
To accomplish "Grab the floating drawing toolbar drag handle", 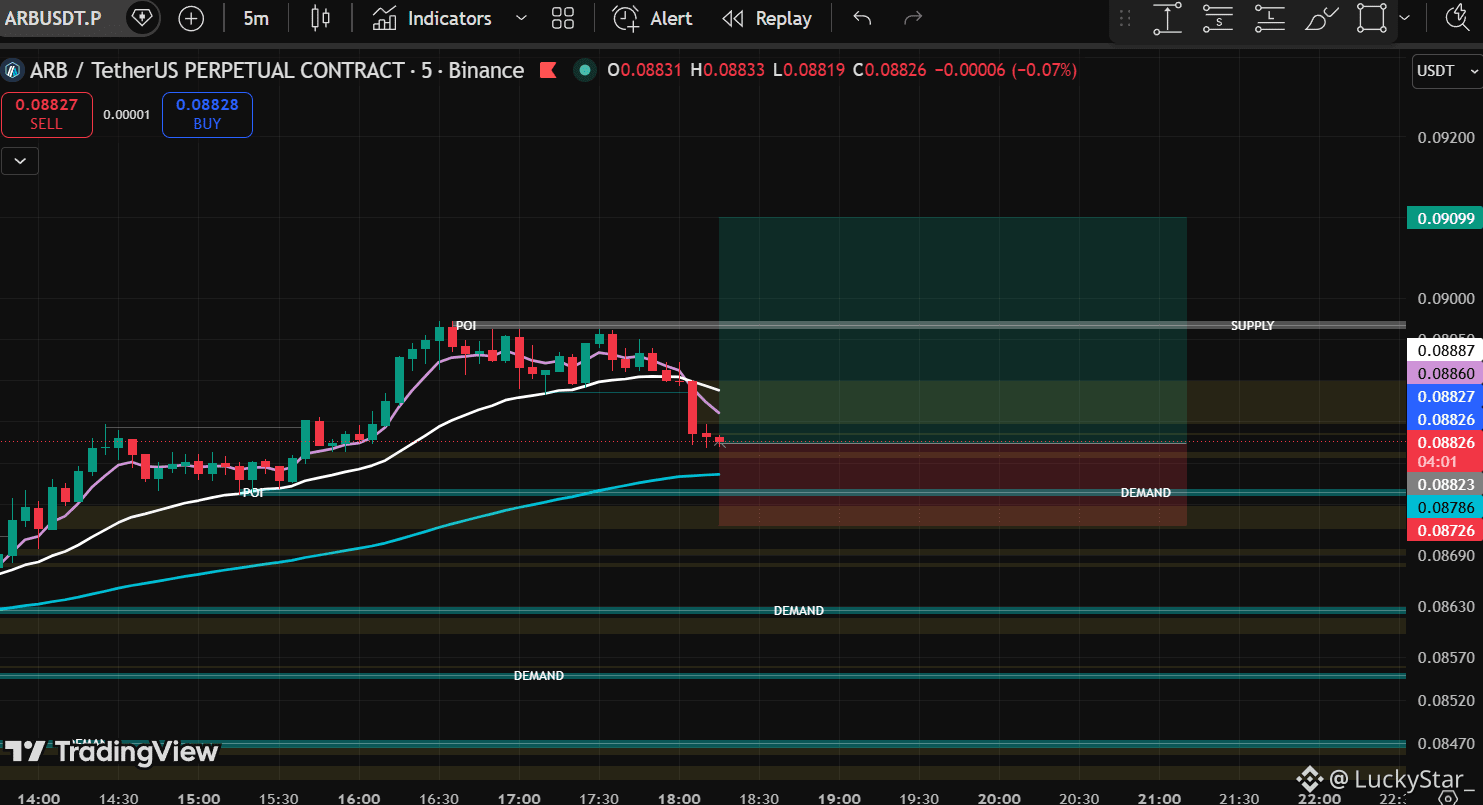I will coord(1125,18).
